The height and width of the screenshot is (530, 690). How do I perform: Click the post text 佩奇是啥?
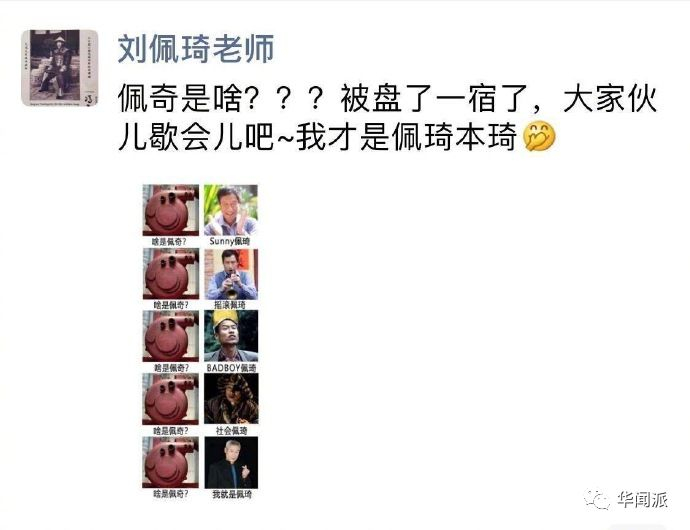(180, 98)
